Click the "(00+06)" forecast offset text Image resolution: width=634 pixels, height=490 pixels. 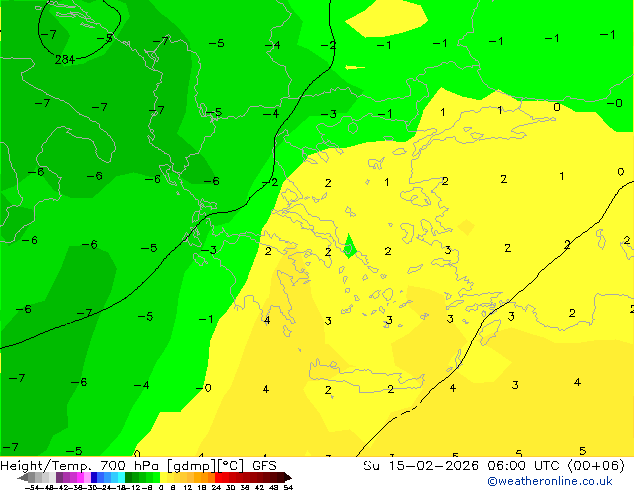(596, 466)
